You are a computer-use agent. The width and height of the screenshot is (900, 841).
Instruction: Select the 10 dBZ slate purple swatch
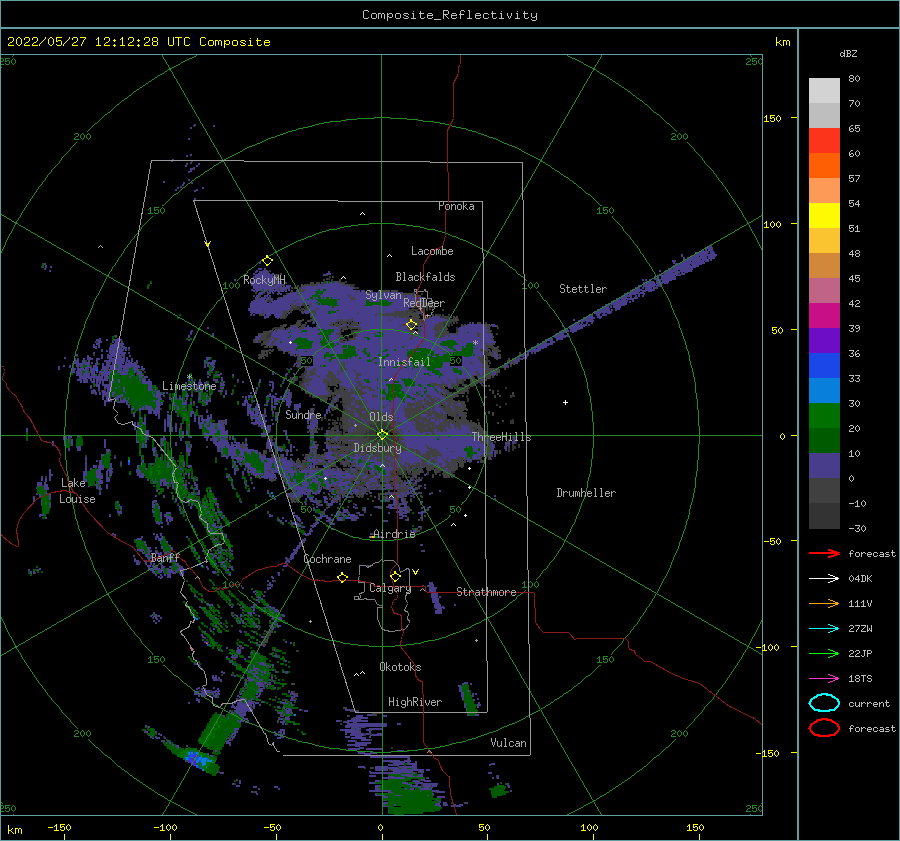tap(824, 465)
